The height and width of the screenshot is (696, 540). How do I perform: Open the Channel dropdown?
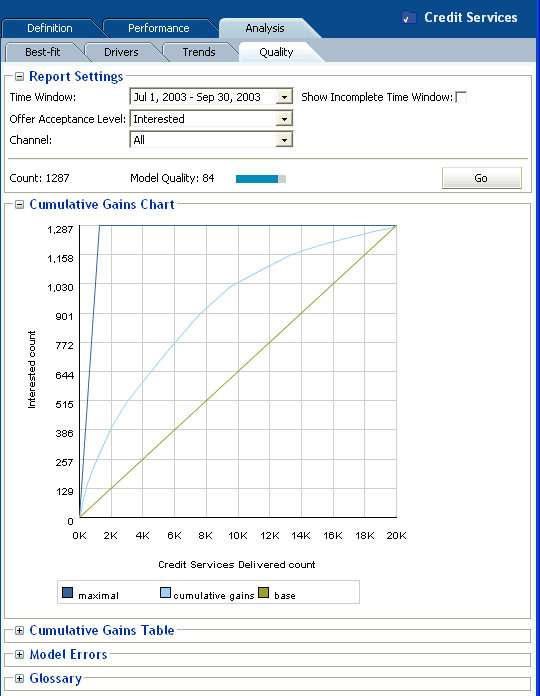[284, 140]
